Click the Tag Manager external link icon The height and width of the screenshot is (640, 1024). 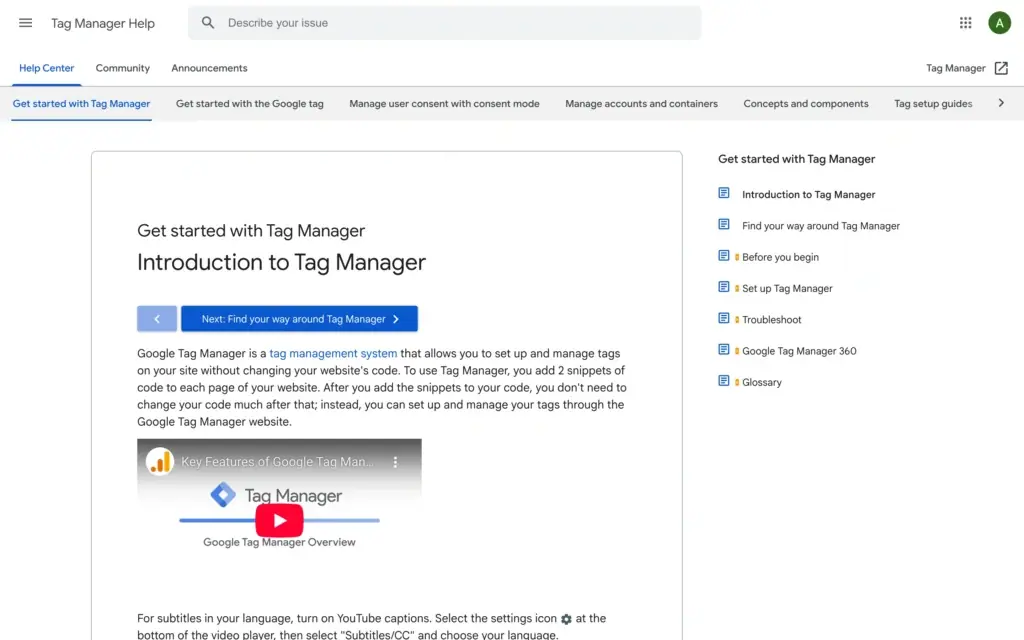click(x=1001, y=68)
